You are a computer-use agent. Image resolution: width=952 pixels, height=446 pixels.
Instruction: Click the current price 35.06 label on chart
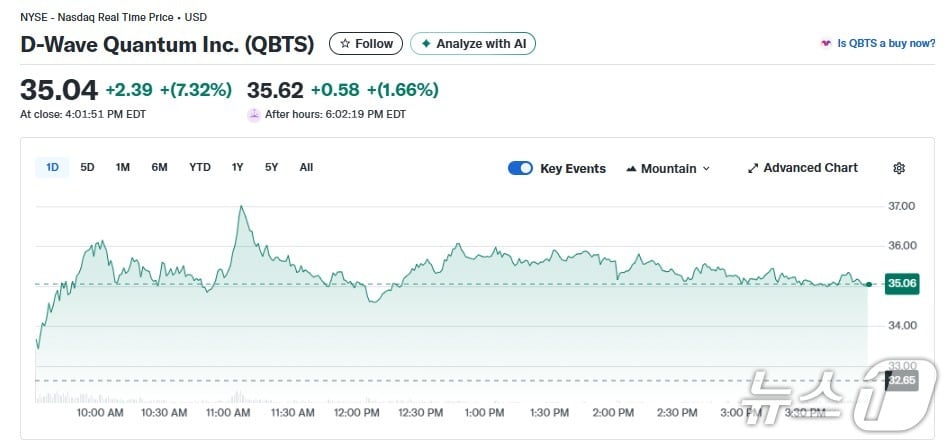point(901,284)
